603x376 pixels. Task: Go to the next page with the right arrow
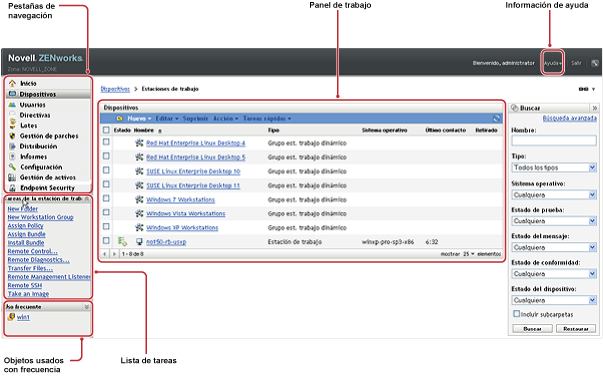(114, 254)
